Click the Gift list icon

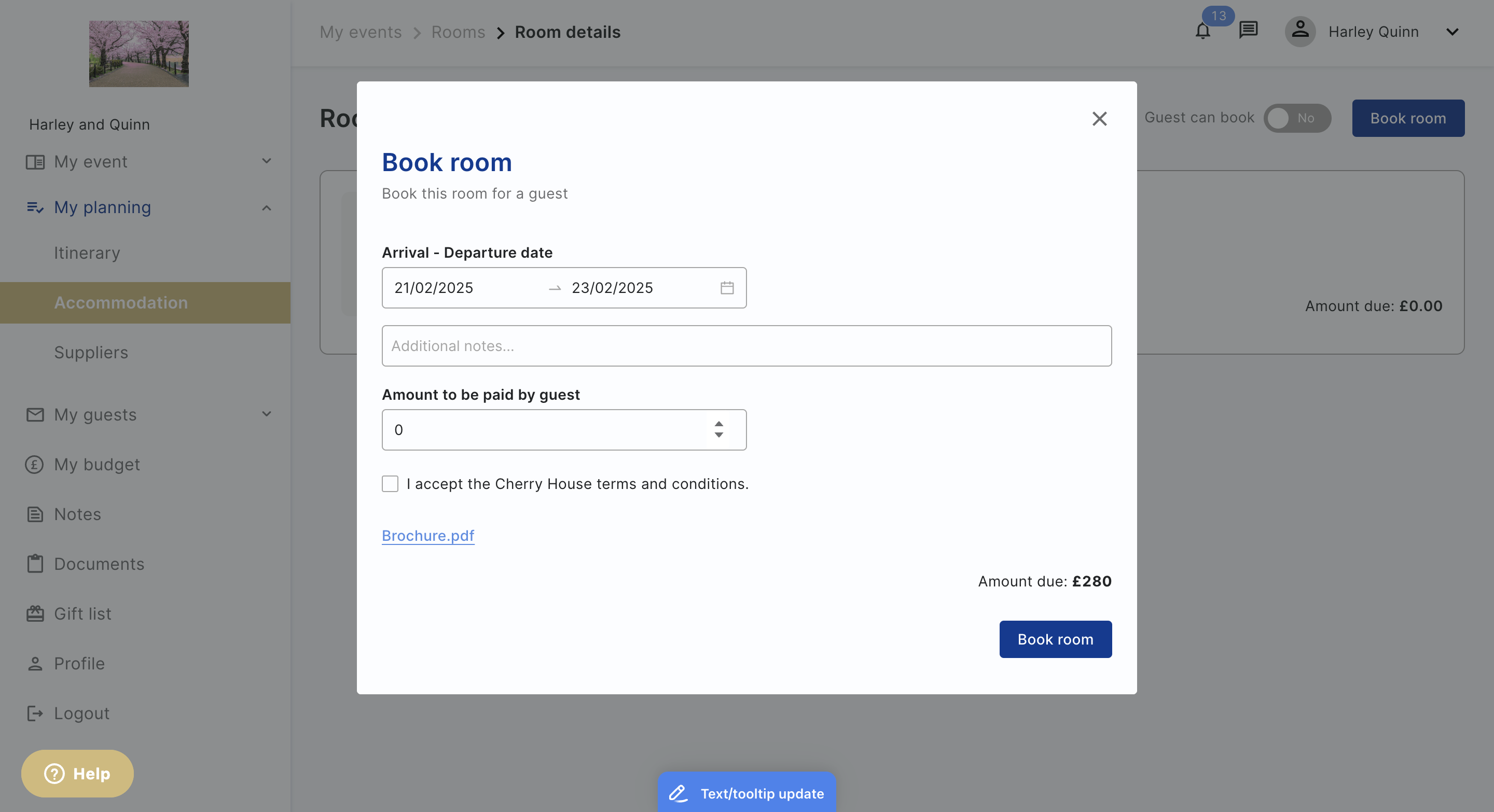pos(35,614)
